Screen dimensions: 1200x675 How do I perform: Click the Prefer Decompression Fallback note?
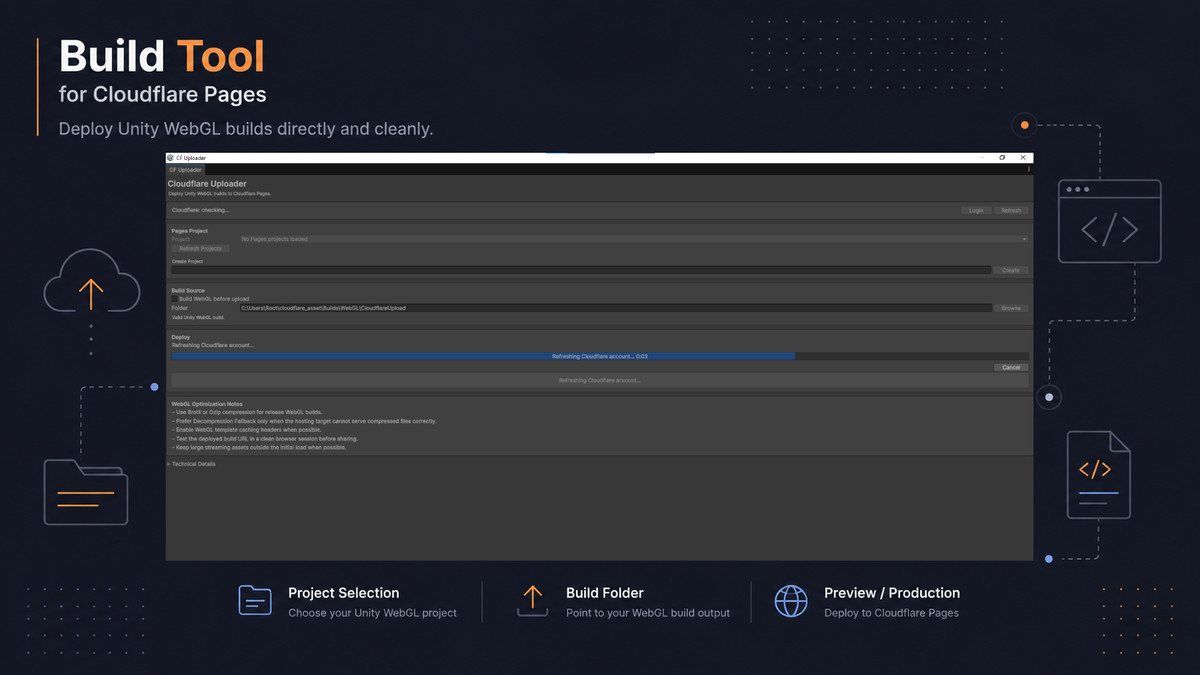(x=304, y=421)
